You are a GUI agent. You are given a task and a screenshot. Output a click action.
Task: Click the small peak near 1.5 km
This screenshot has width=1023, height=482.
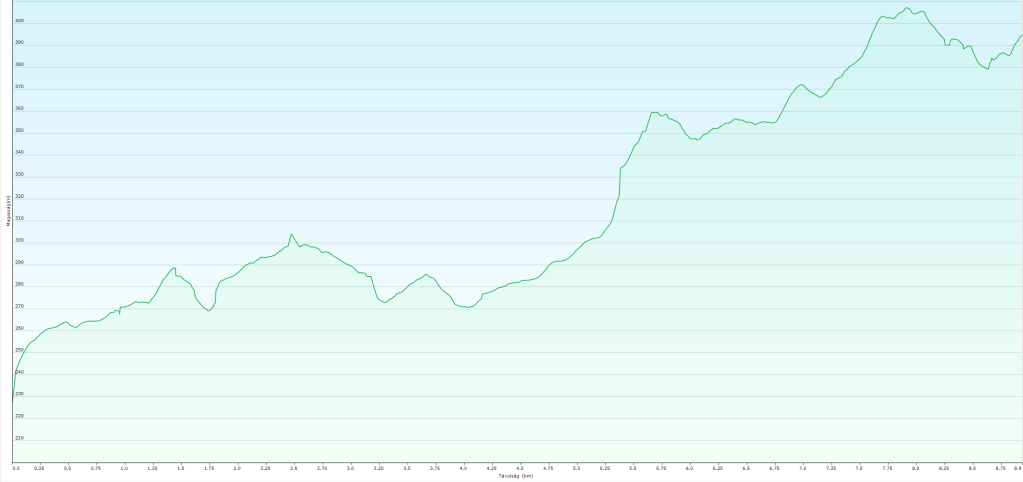coord(175,268)
